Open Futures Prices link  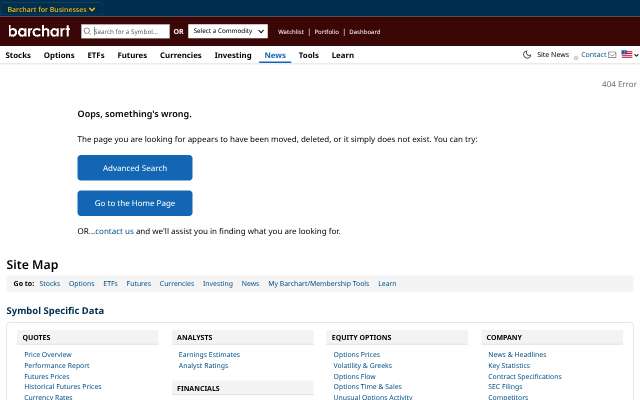click(x=47, y=376)
